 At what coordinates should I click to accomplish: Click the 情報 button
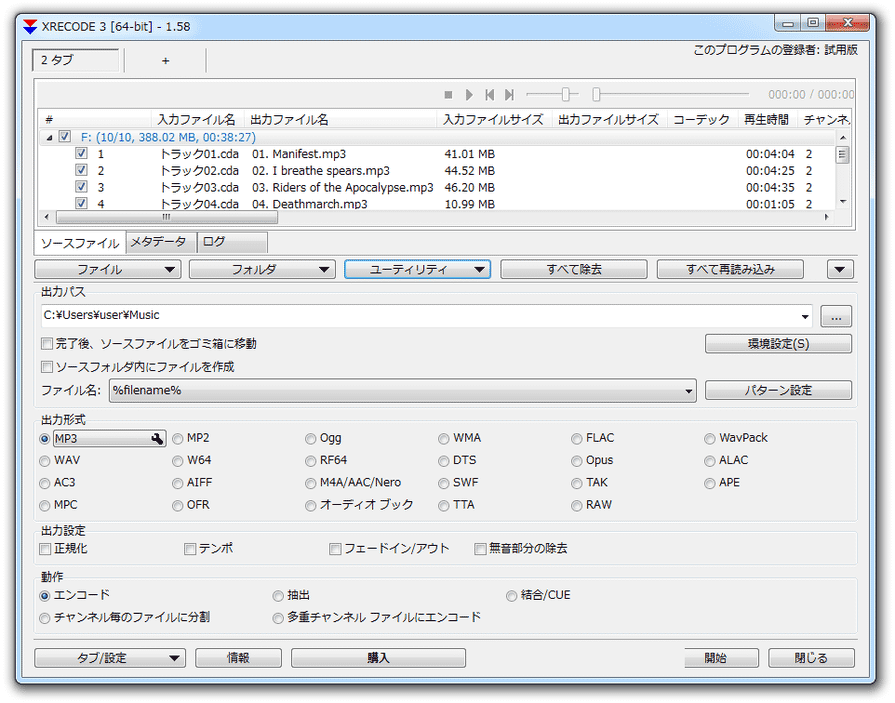click(x=238, y=658)
